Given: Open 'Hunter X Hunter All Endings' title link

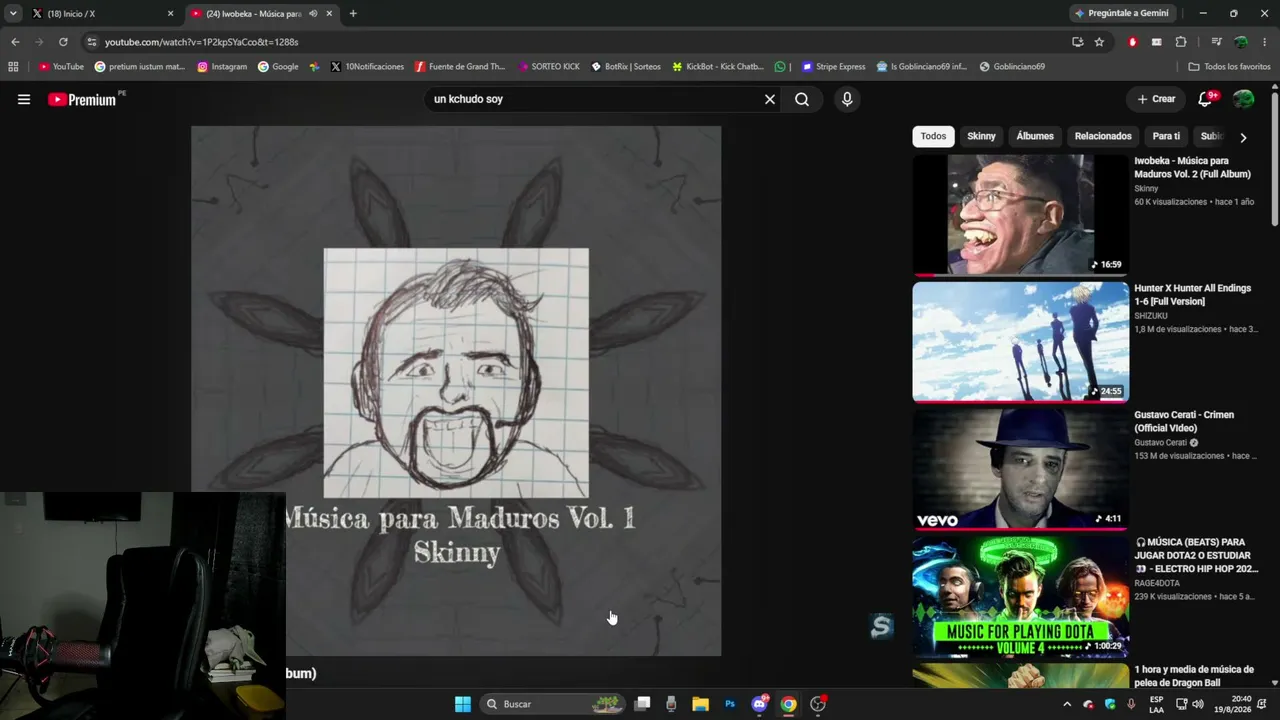Looking at the screenshot, I should pos(1192,294).
